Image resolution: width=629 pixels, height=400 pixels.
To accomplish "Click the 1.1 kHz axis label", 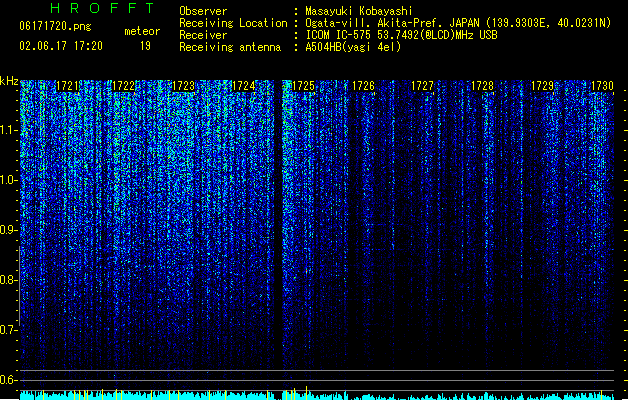I will coord(9,130).
